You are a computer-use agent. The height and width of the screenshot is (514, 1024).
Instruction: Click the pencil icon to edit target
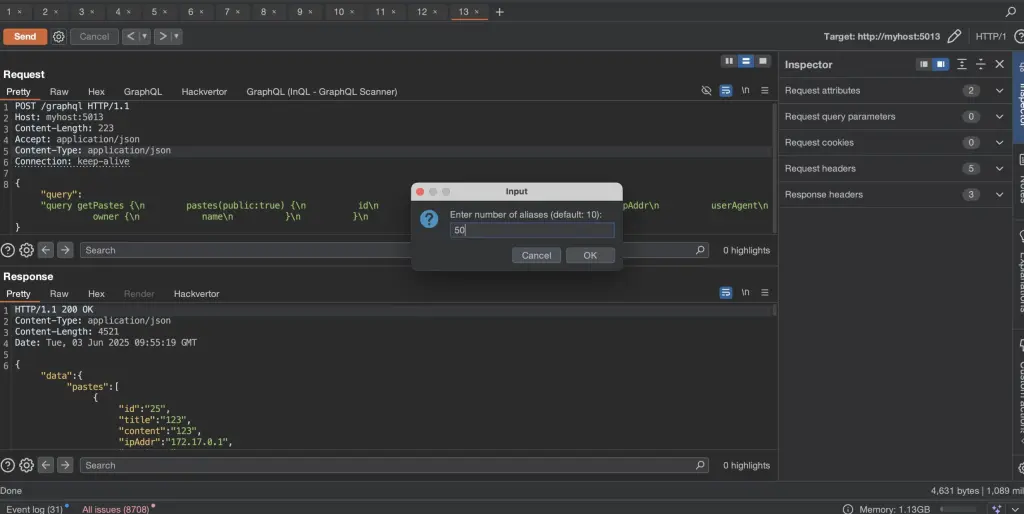(954, 37)
